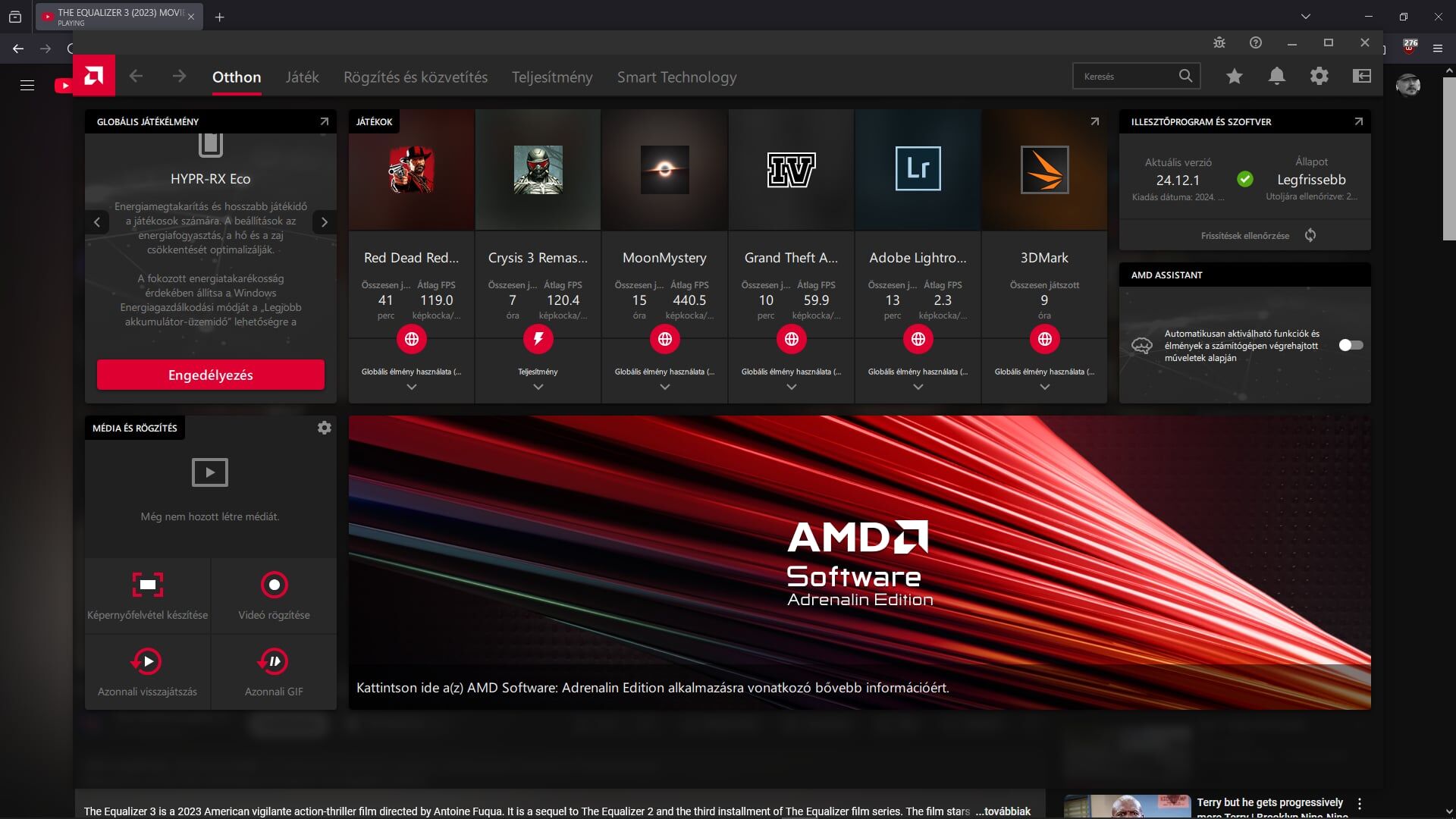Open Media and Recording settings gear
Viewport: 1456px width, 819px height.
point(324,428)
